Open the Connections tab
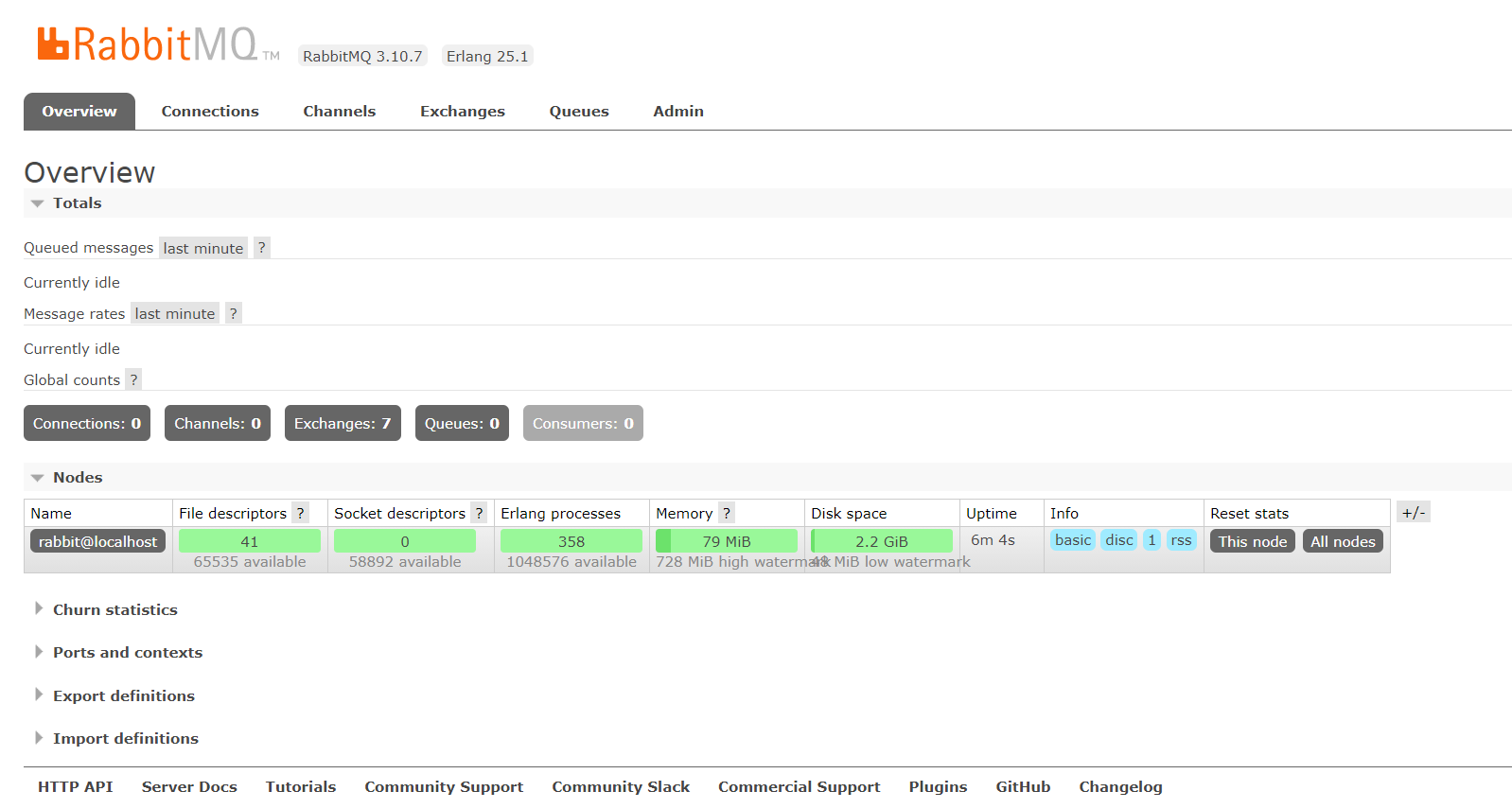The image size is (1512, 809). (x=210, y=111)
